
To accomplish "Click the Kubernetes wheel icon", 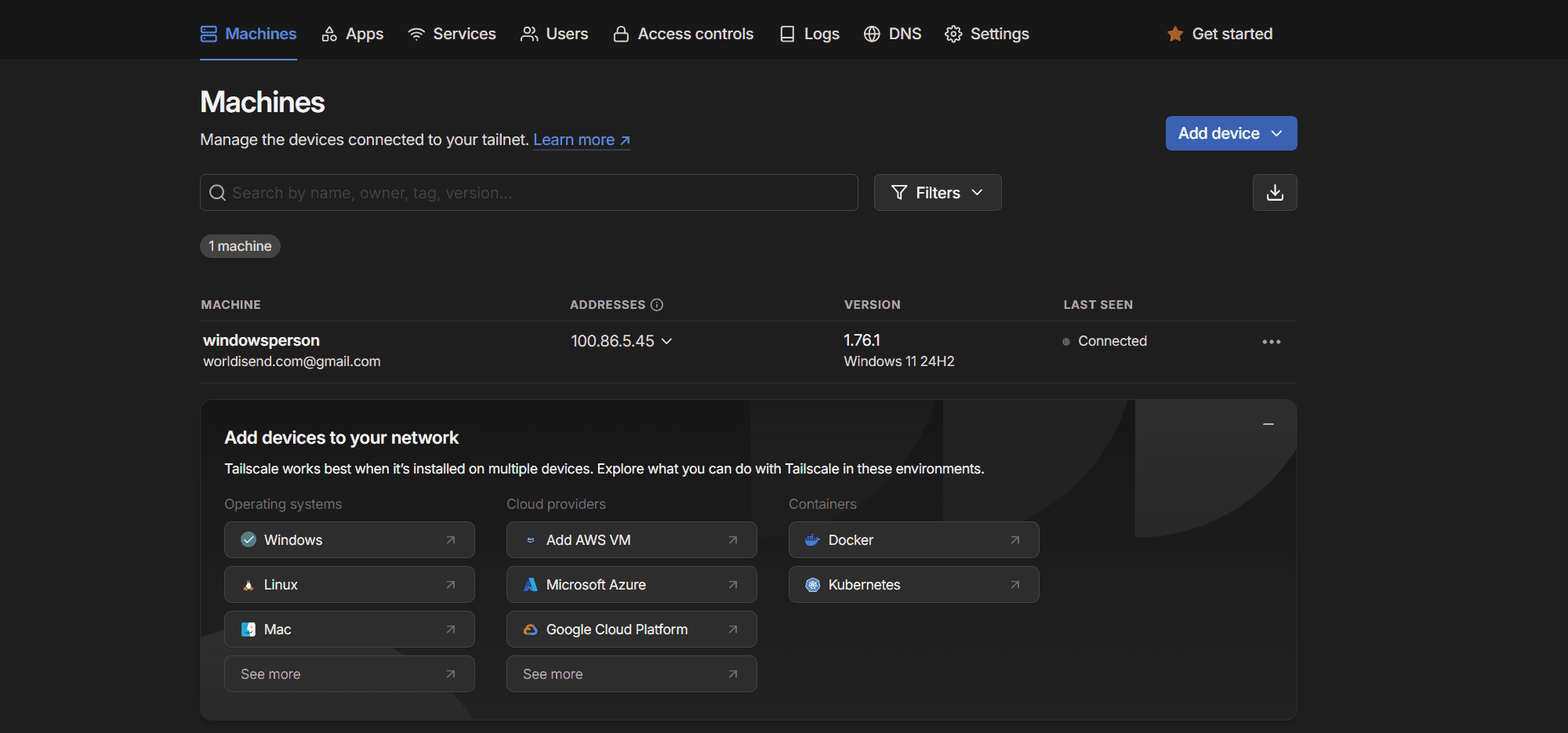I will coord(813,585).
